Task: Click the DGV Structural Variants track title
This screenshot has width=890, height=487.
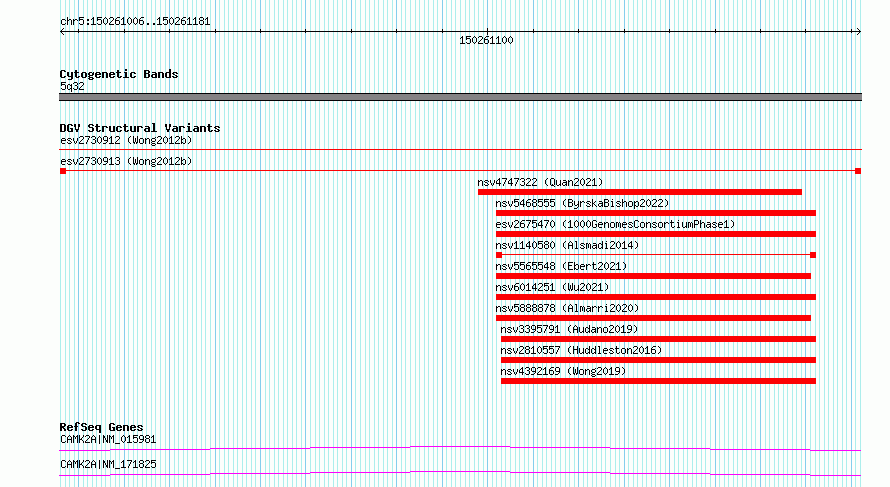Action: tap(140, 128)
